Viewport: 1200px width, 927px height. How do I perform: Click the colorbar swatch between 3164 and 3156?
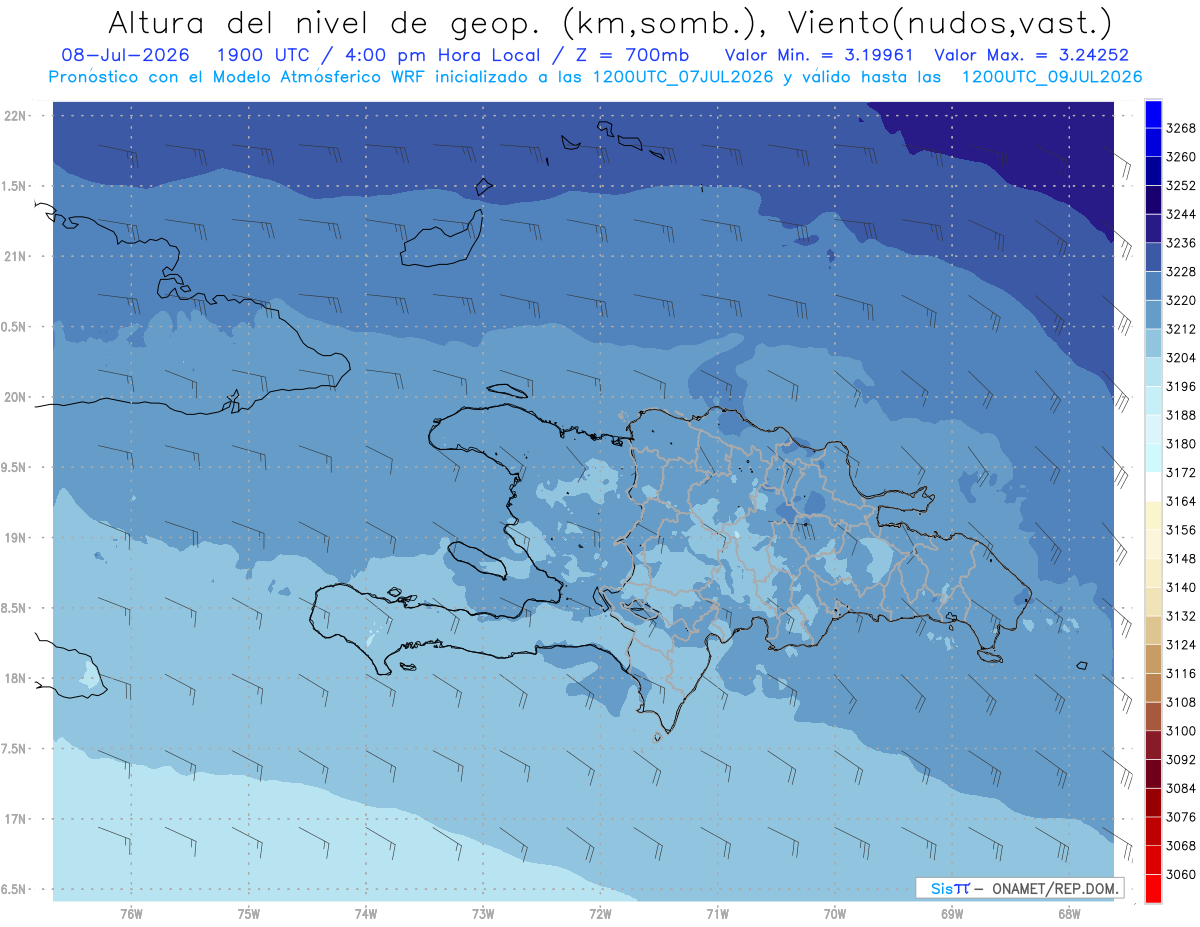pyautogui.click(x=1153, y=516)
